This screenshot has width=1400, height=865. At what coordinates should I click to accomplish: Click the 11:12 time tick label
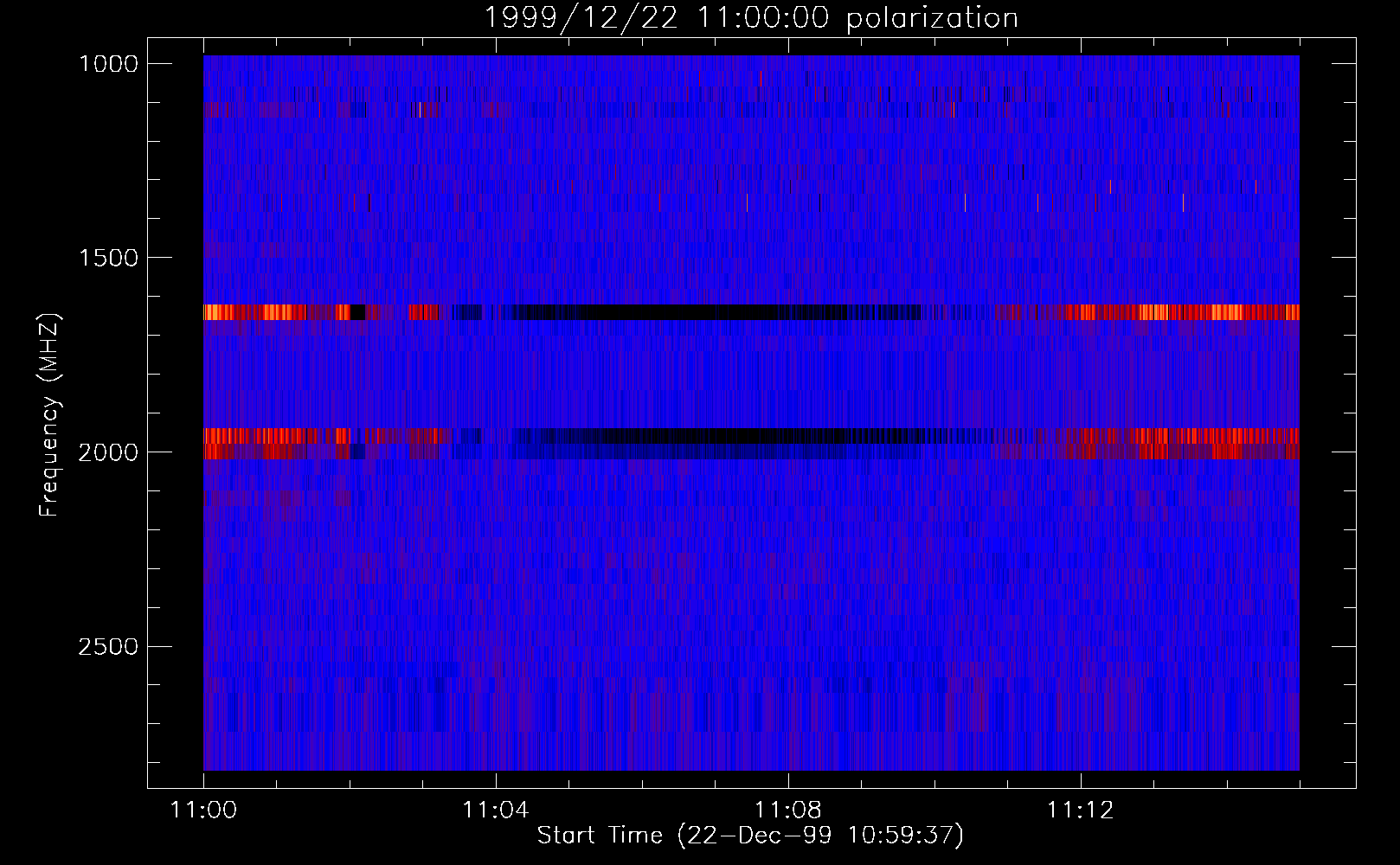pyautogui.click(x=1080, y=811)
